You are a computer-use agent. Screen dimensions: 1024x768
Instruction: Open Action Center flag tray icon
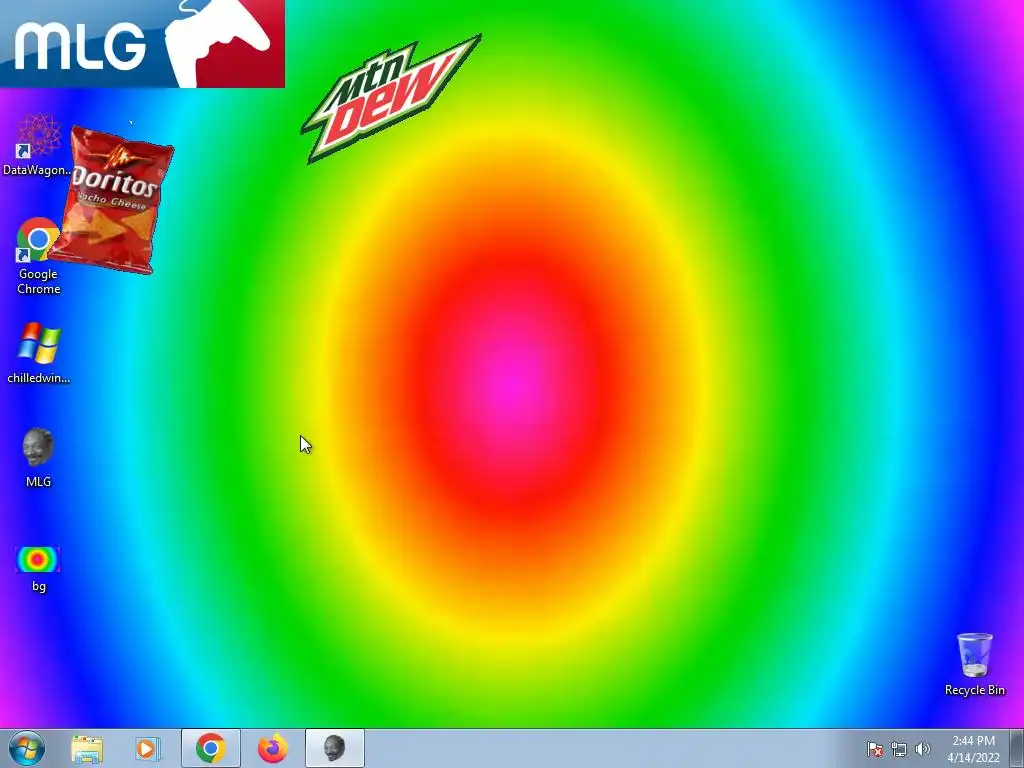[x=875, y=749]
